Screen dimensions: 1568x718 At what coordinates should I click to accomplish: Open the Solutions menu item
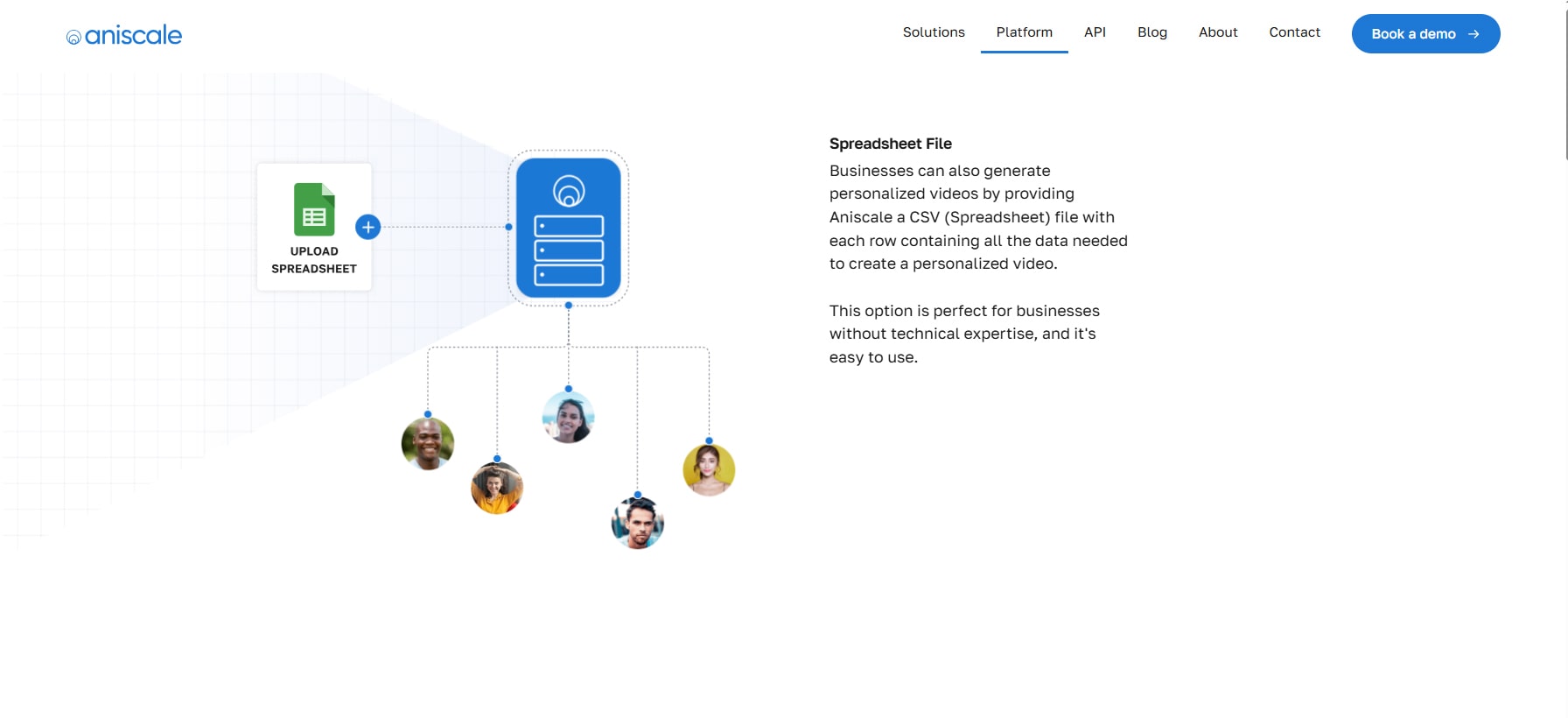pos(934,32)
